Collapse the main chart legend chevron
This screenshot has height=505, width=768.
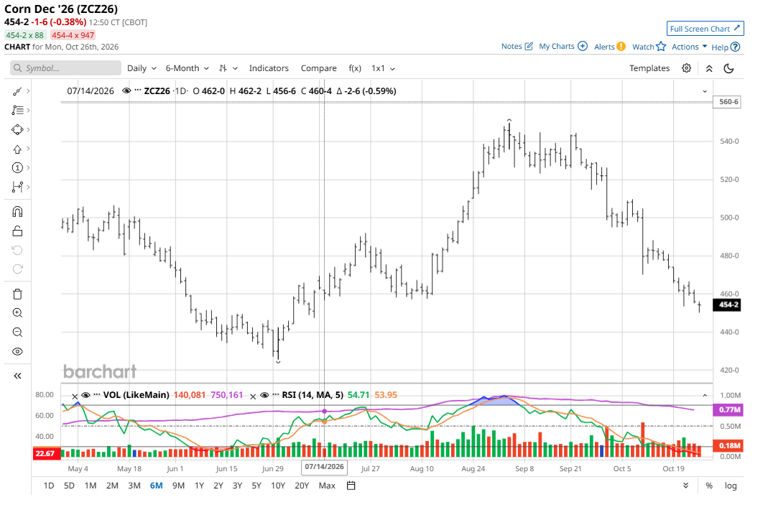704,91
